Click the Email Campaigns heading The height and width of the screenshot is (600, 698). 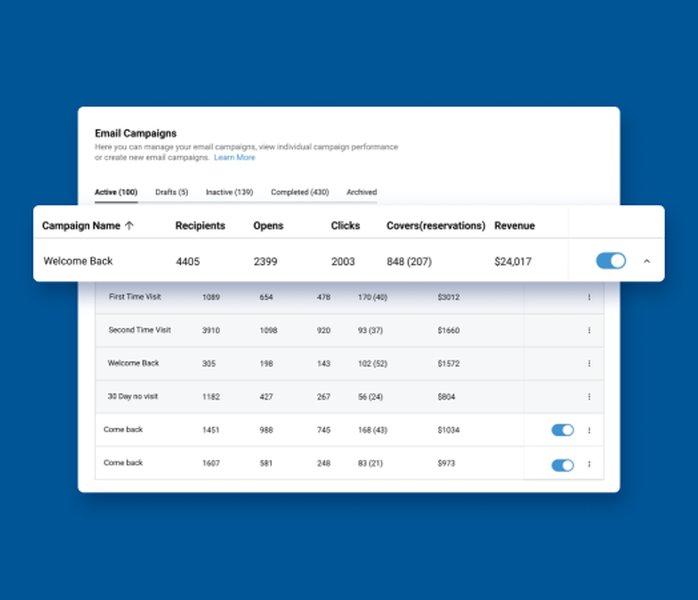click(136, 134)
